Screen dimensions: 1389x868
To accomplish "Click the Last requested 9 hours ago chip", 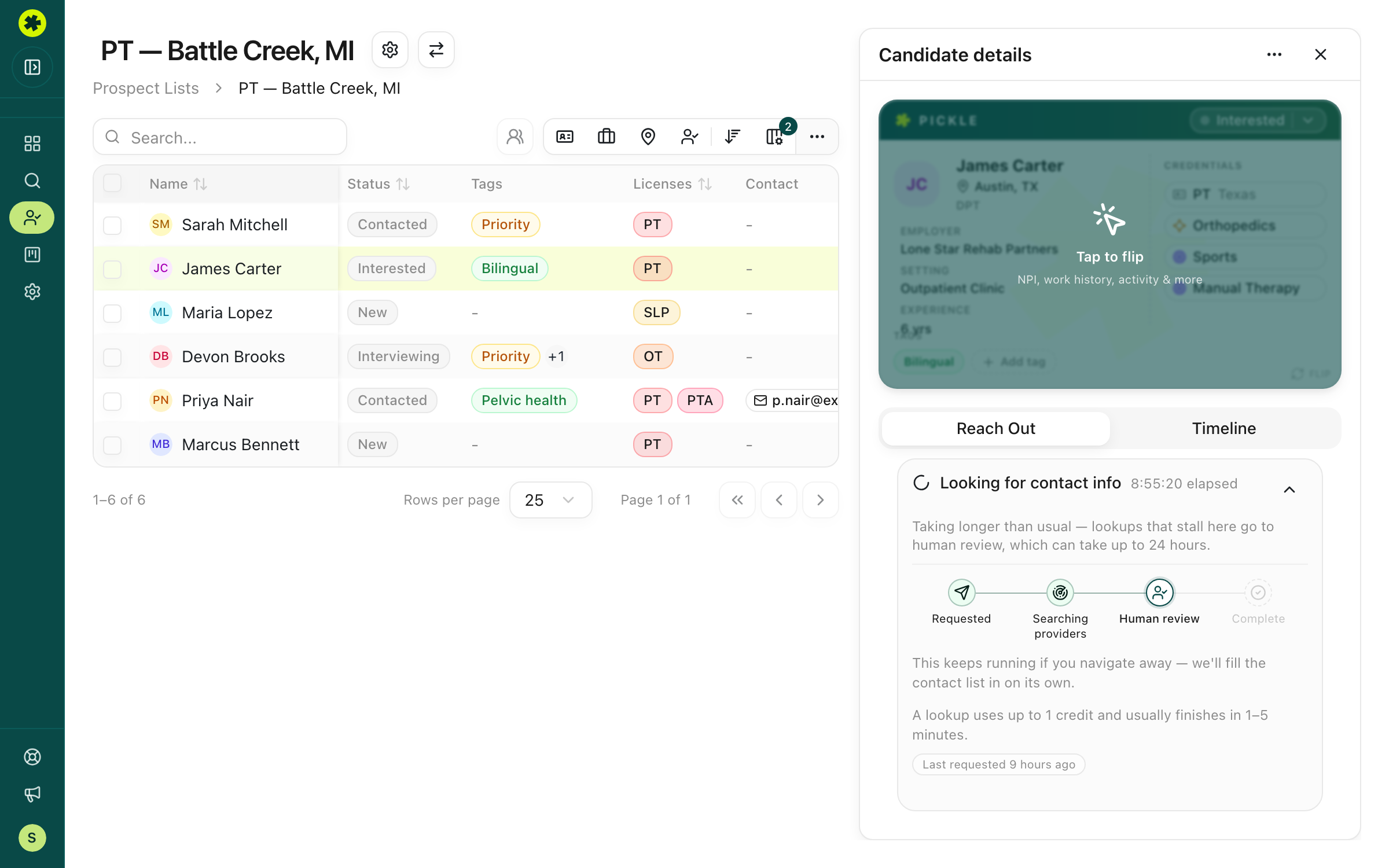I will tap(998, 764).
